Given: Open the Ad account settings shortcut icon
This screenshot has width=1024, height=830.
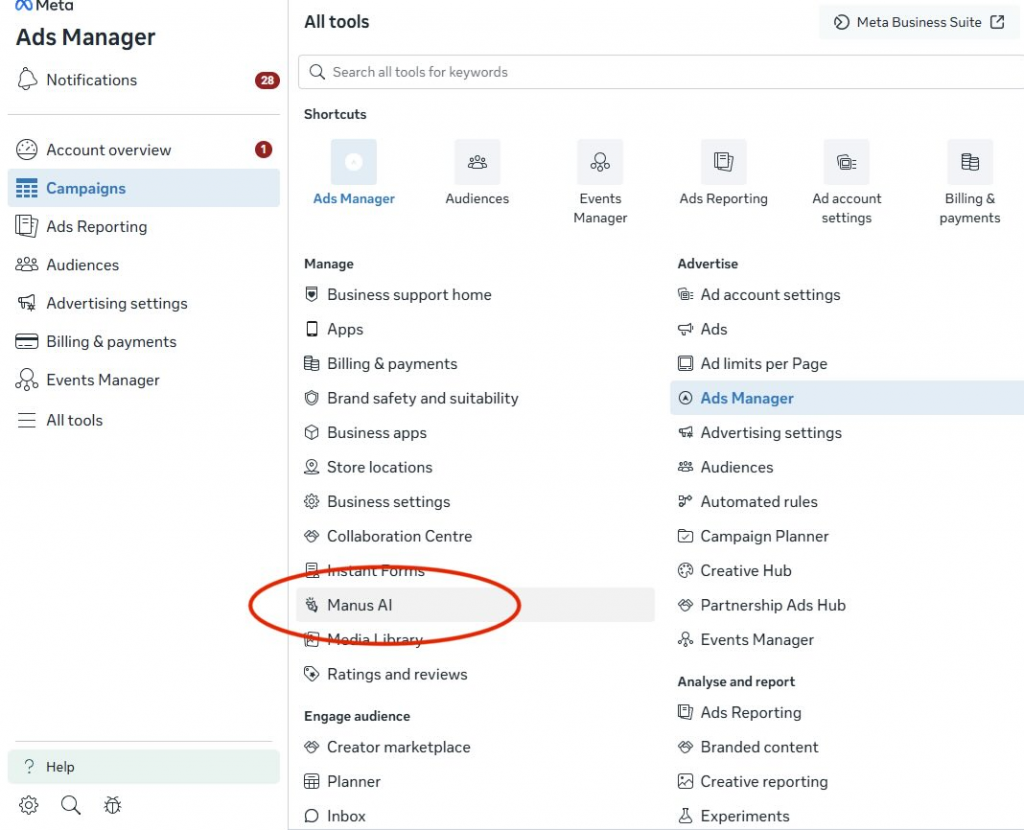Looking at the screenshot, I should [846, 163].
